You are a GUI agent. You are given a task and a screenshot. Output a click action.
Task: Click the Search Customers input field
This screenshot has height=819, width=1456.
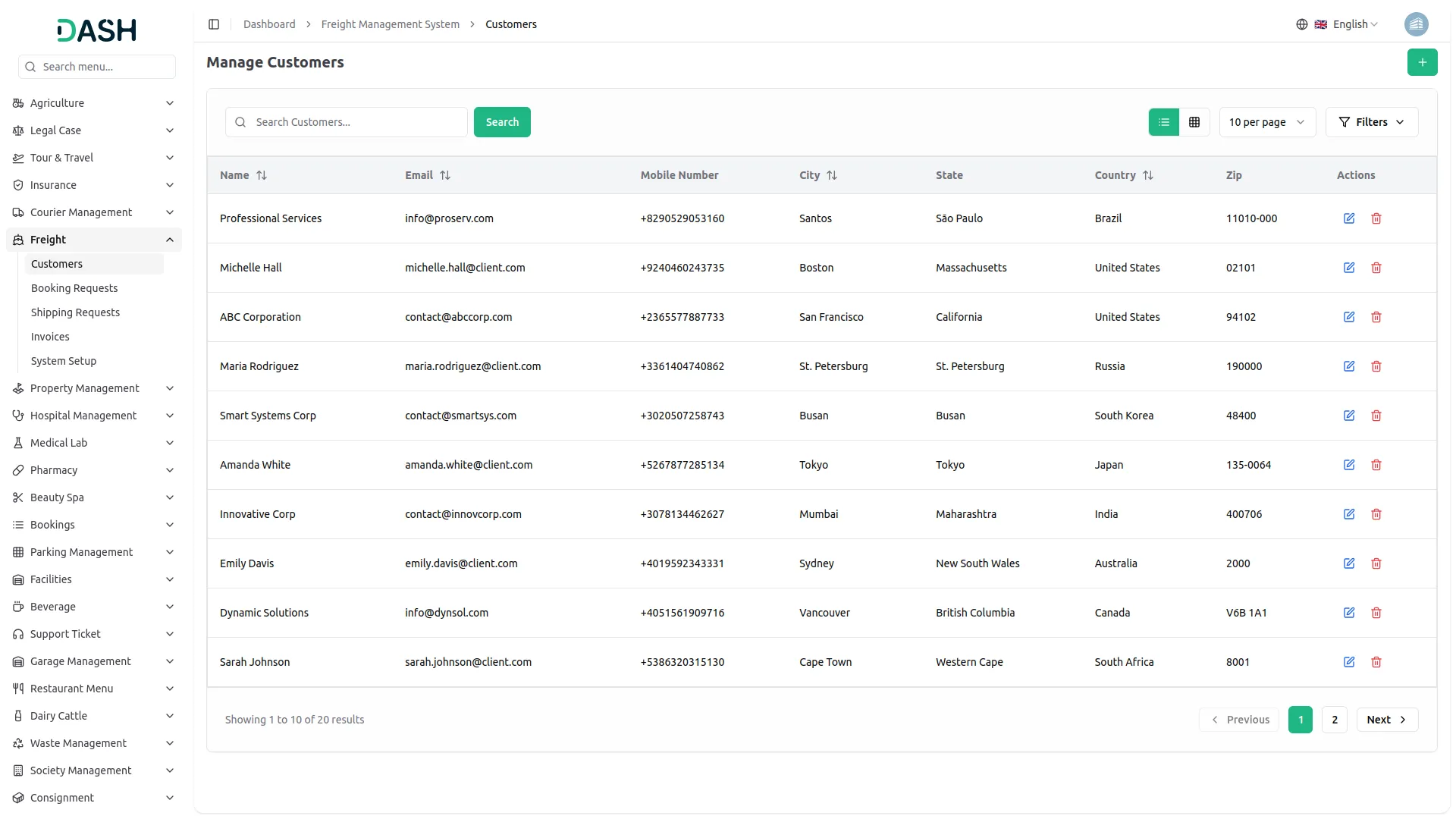click(x=346, y=122)
